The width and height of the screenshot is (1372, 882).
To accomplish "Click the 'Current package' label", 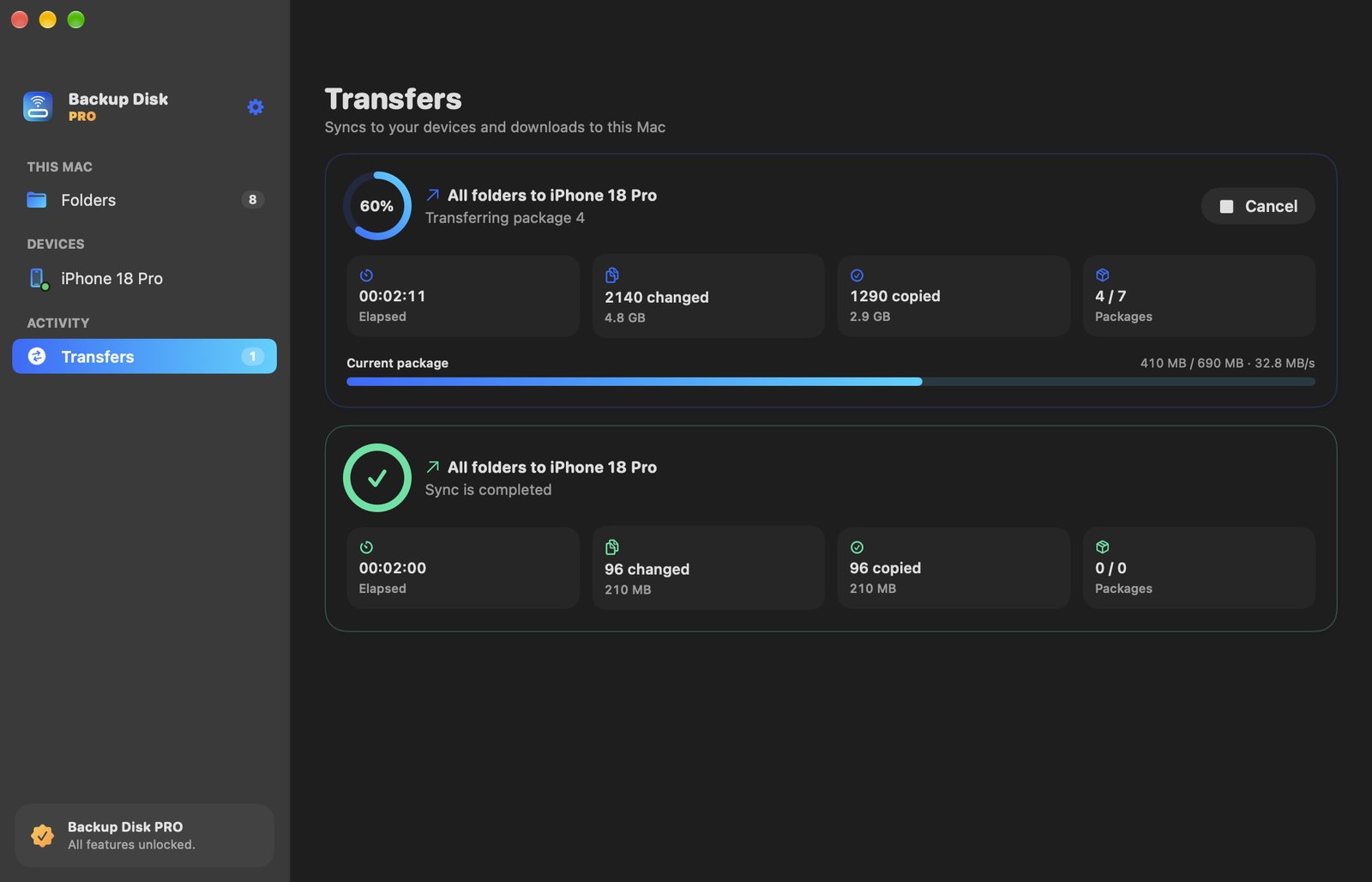I will tap(397, 363).
